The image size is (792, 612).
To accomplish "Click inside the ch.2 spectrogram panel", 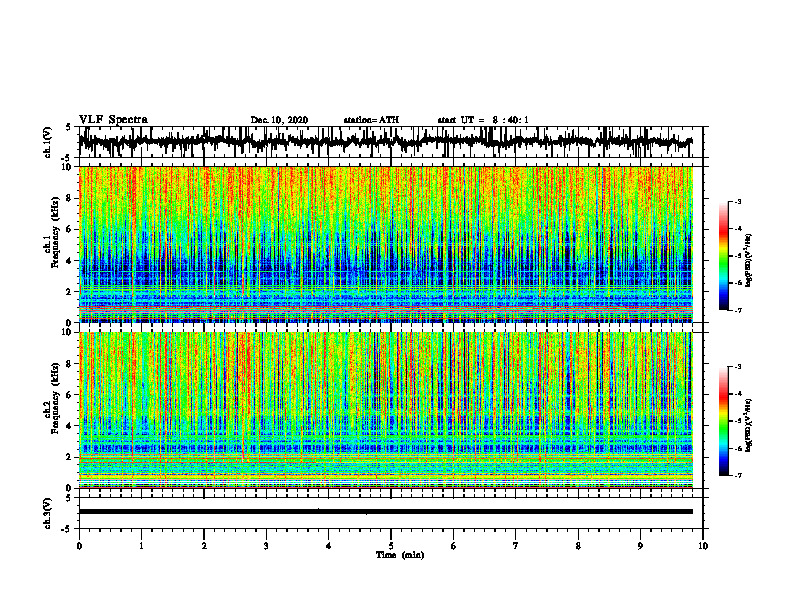I will coord(386,410).
